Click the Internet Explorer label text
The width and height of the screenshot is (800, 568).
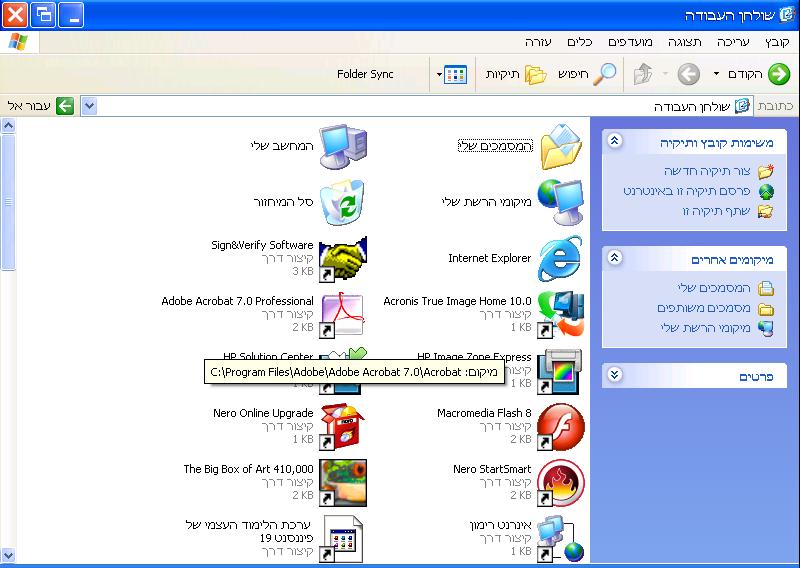click(489, 258)
